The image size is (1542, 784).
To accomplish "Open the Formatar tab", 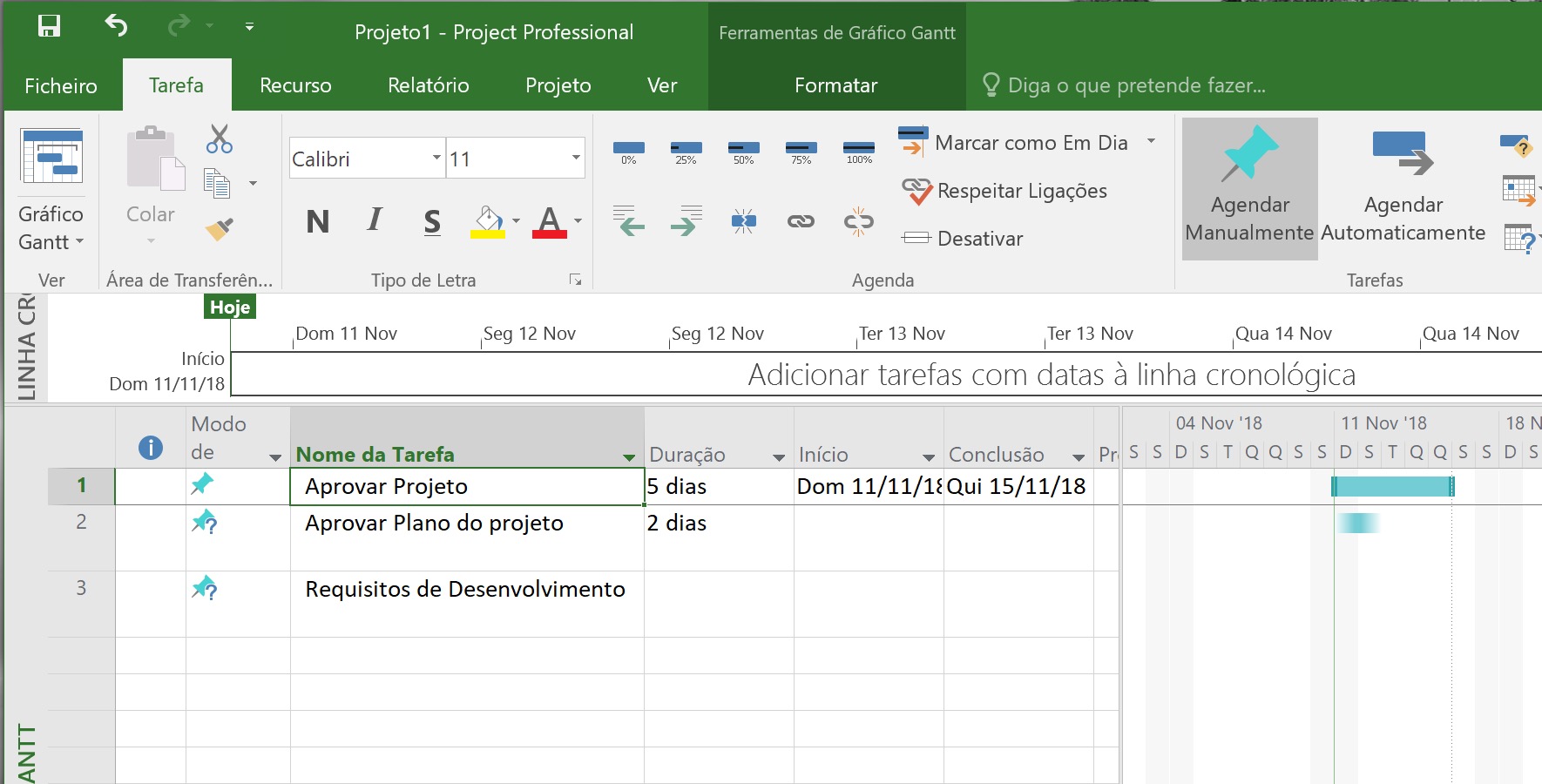I will coord(835,84).
